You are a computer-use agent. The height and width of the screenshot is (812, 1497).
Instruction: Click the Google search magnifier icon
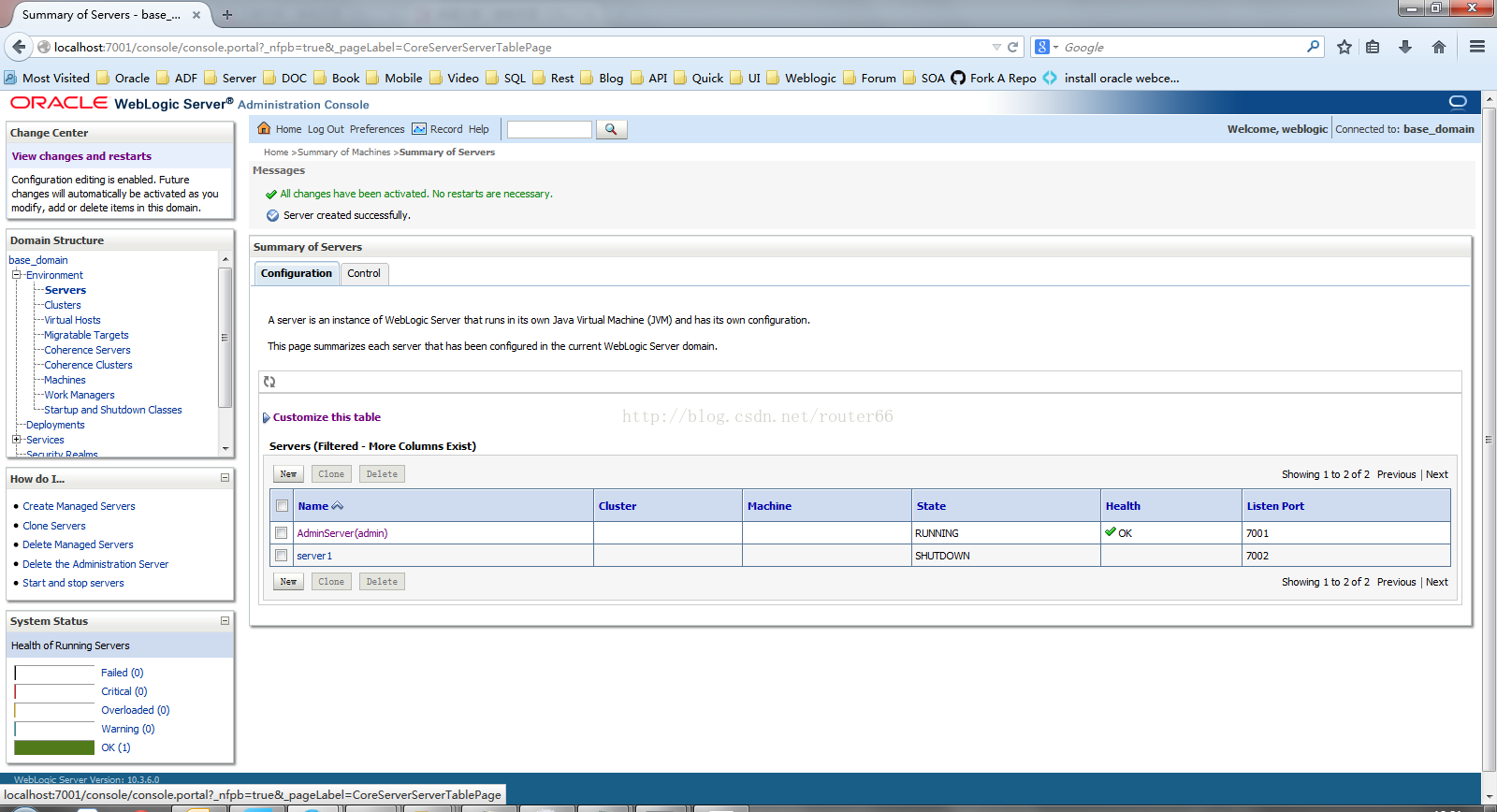pyautogui.click(x=1313, y=47)
